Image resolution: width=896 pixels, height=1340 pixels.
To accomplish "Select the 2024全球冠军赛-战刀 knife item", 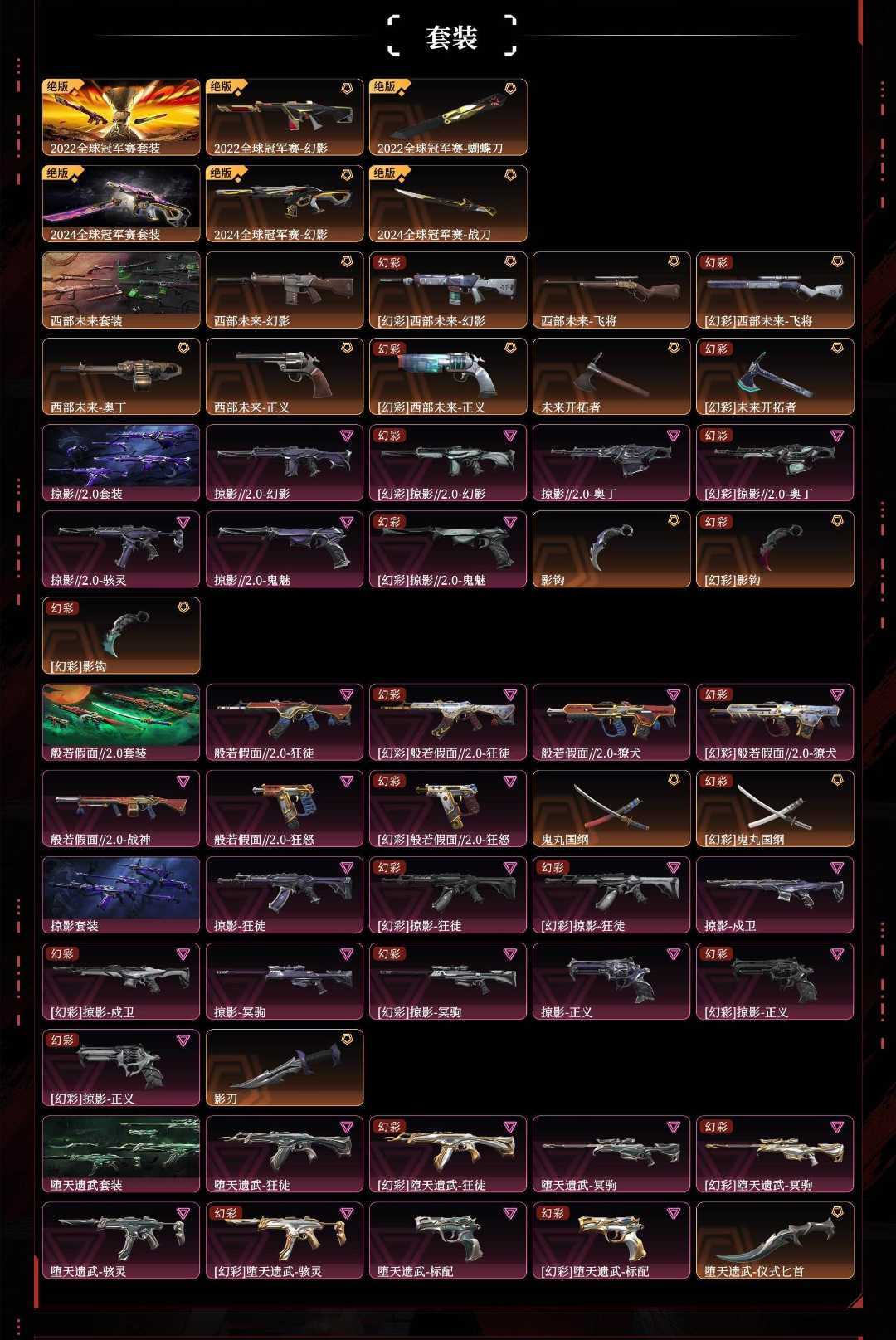I will coord(448,203).
